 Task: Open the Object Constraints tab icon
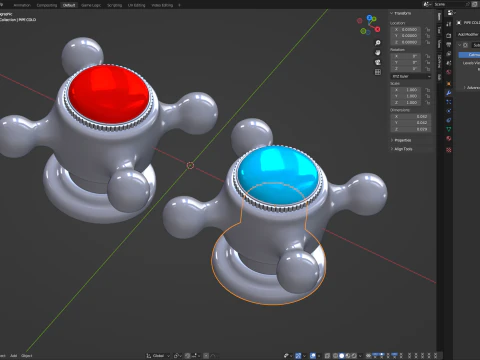click(x=449, y=120)
